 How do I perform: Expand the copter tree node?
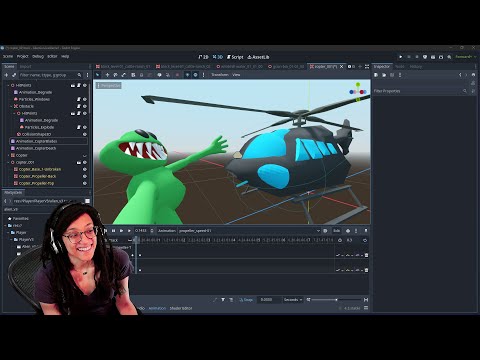click(8, 155)
